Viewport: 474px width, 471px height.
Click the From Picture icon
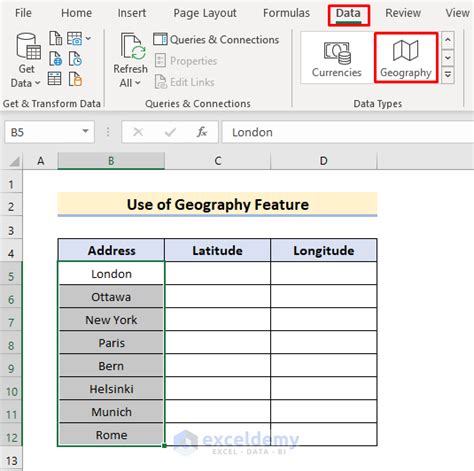(74, 38)
